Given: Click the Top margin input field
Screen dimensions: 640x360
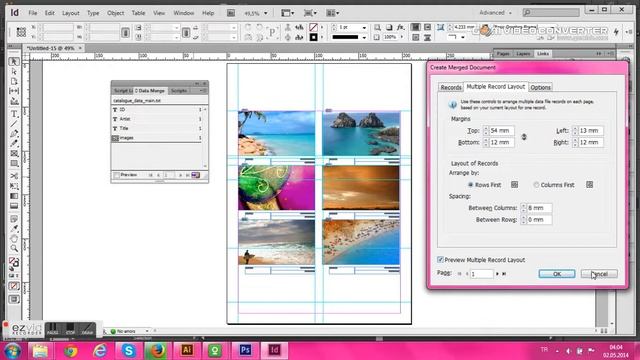Looking at the screenshot, I should pyautogui.click(x=502, y=131).
